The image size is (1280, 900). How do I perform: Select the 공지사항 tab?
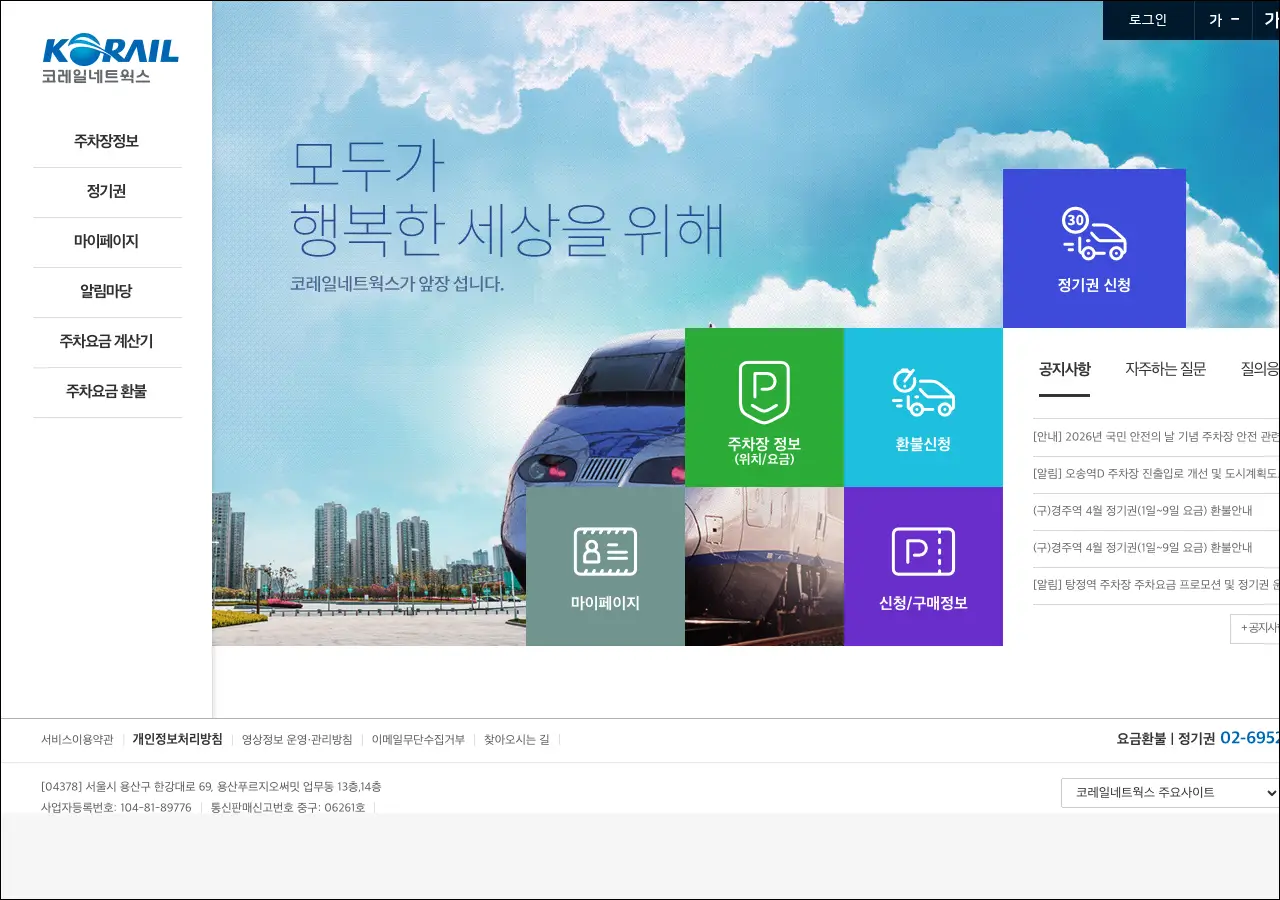click(x=1064, y=369)
